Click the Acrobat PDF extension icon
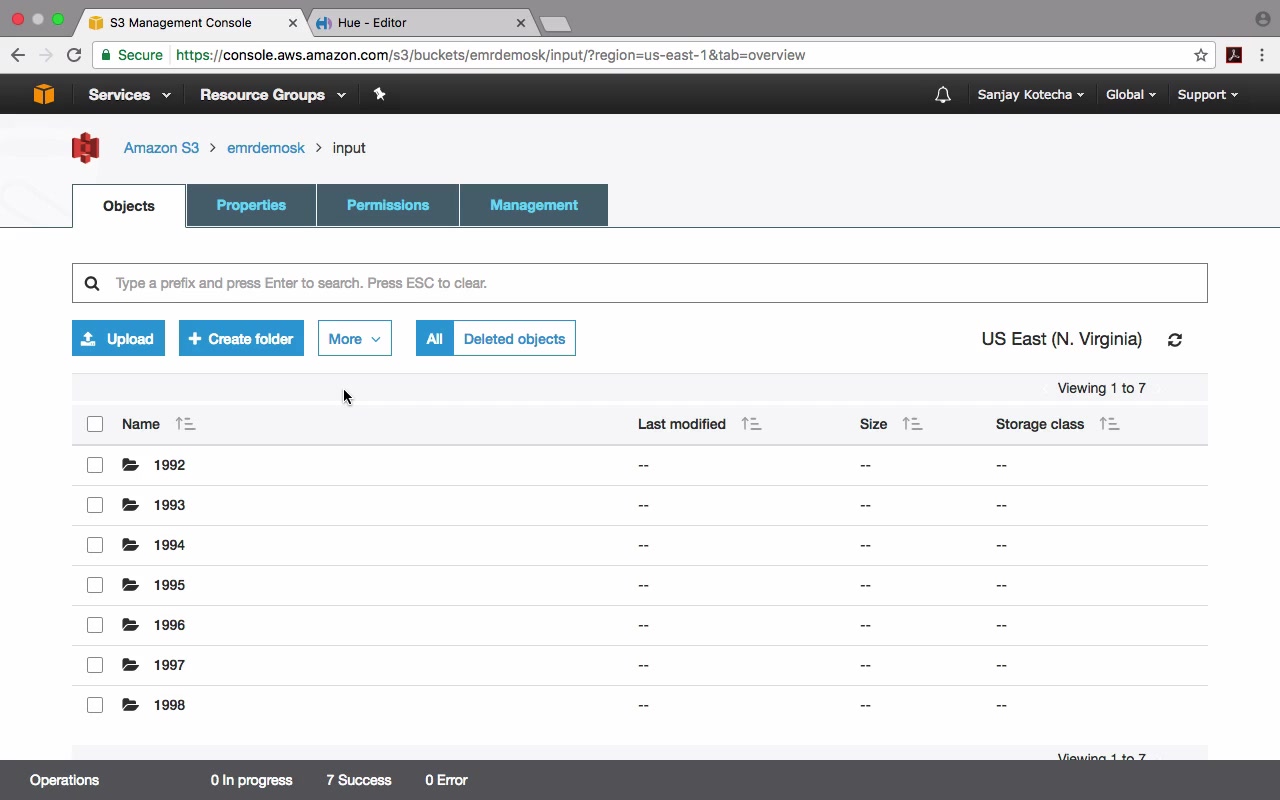The height and width of the screenshot is (800, 1280). [x=1234, y=55]
